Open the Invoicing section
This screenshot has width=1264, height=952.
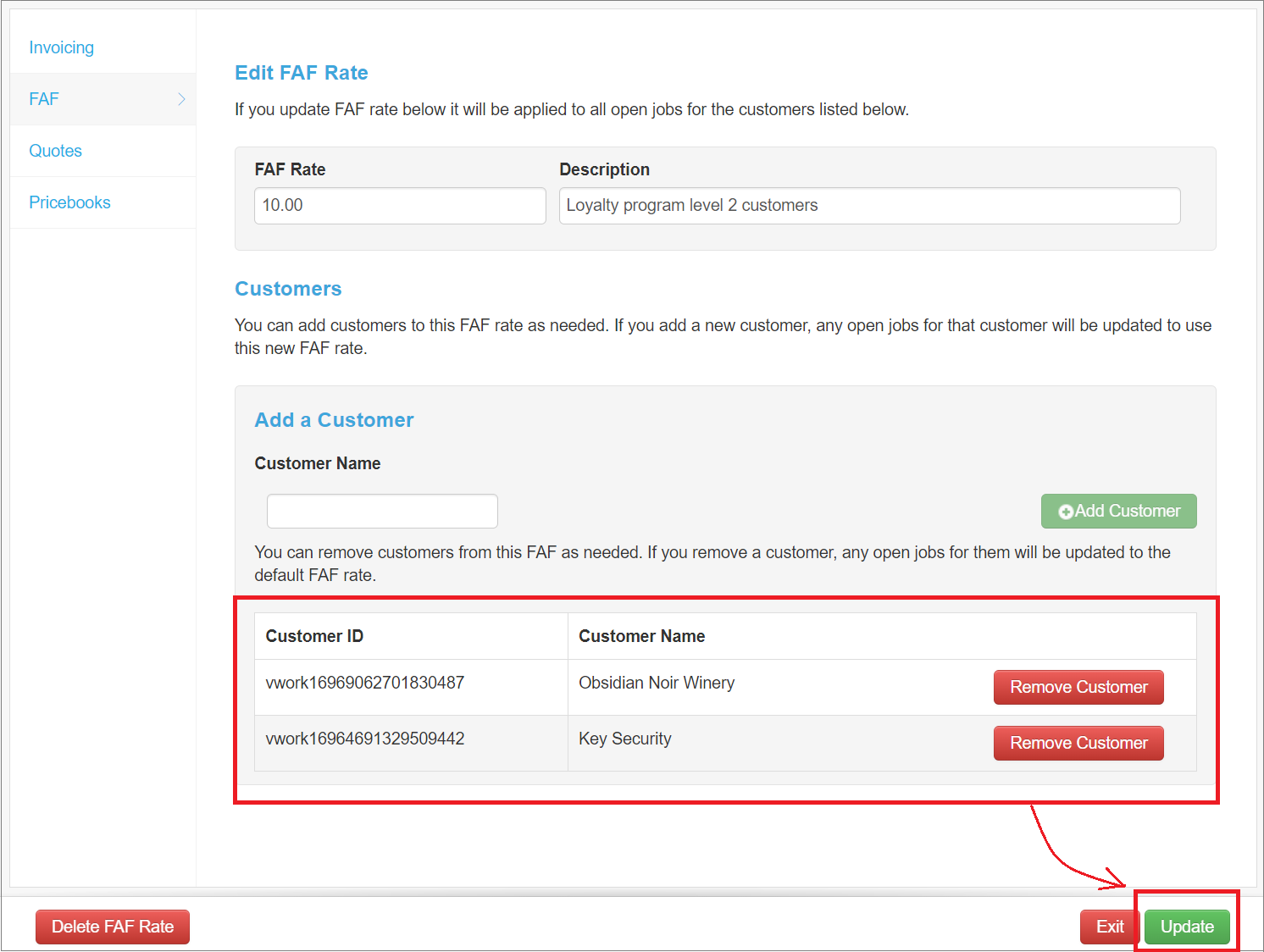click(x=61, y=47)
